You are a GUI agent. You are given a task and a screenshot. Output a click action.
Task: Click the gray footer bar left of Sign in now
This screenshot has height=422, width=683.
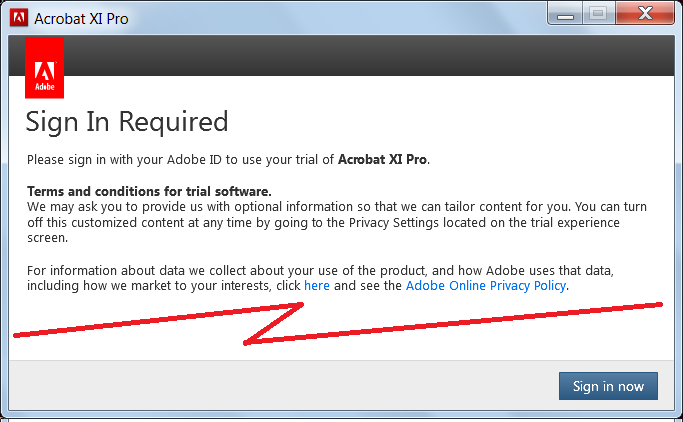pyautogui.click(x=283, y=385)
